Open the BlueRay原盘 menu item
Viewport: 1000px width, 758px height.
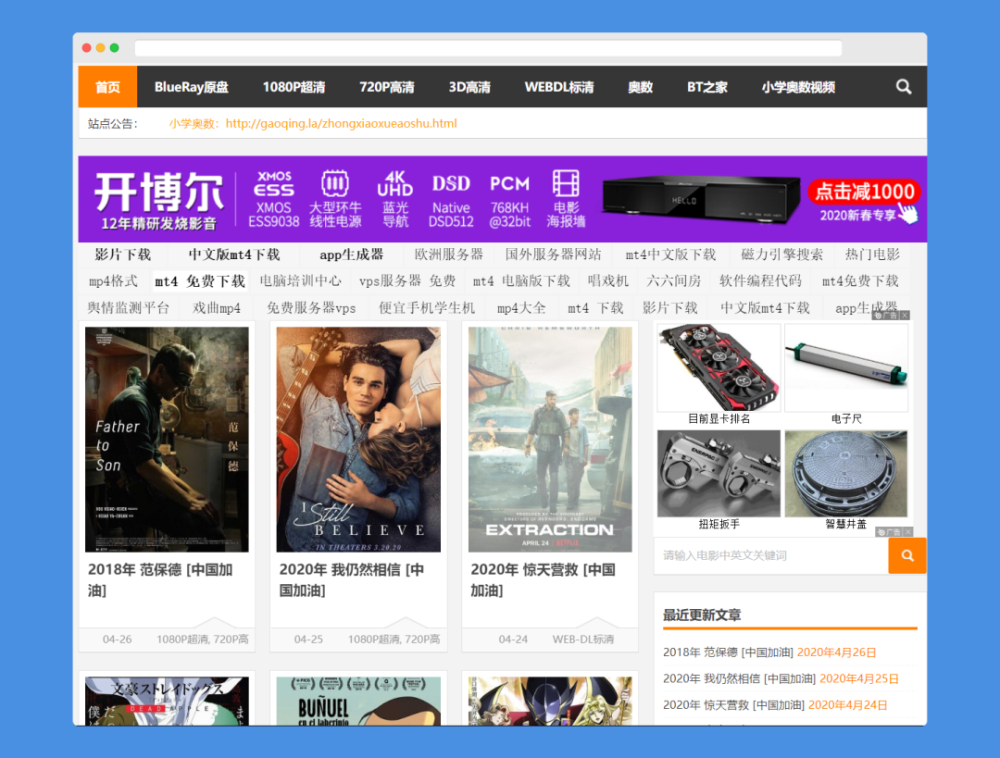point(191,87)
